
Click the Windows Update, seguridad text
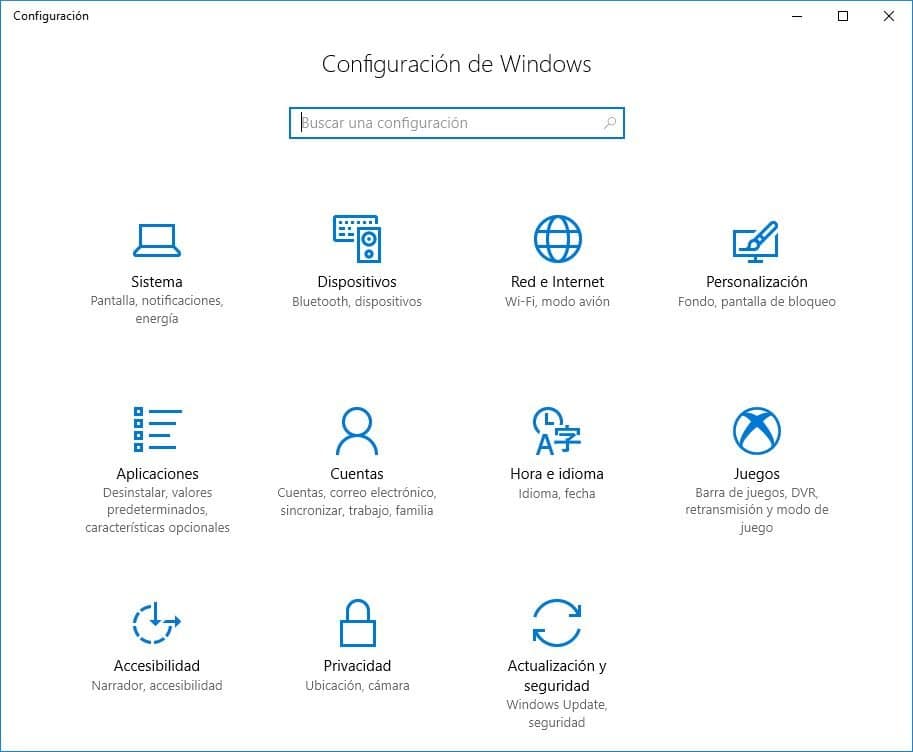pos(557,712)
